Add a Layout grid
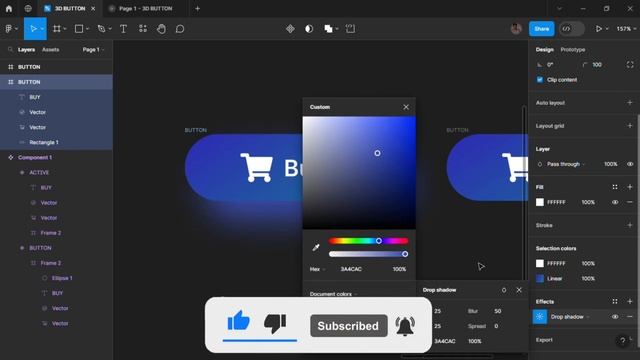The width and height of the screenshot is (640, 360). 630,126
